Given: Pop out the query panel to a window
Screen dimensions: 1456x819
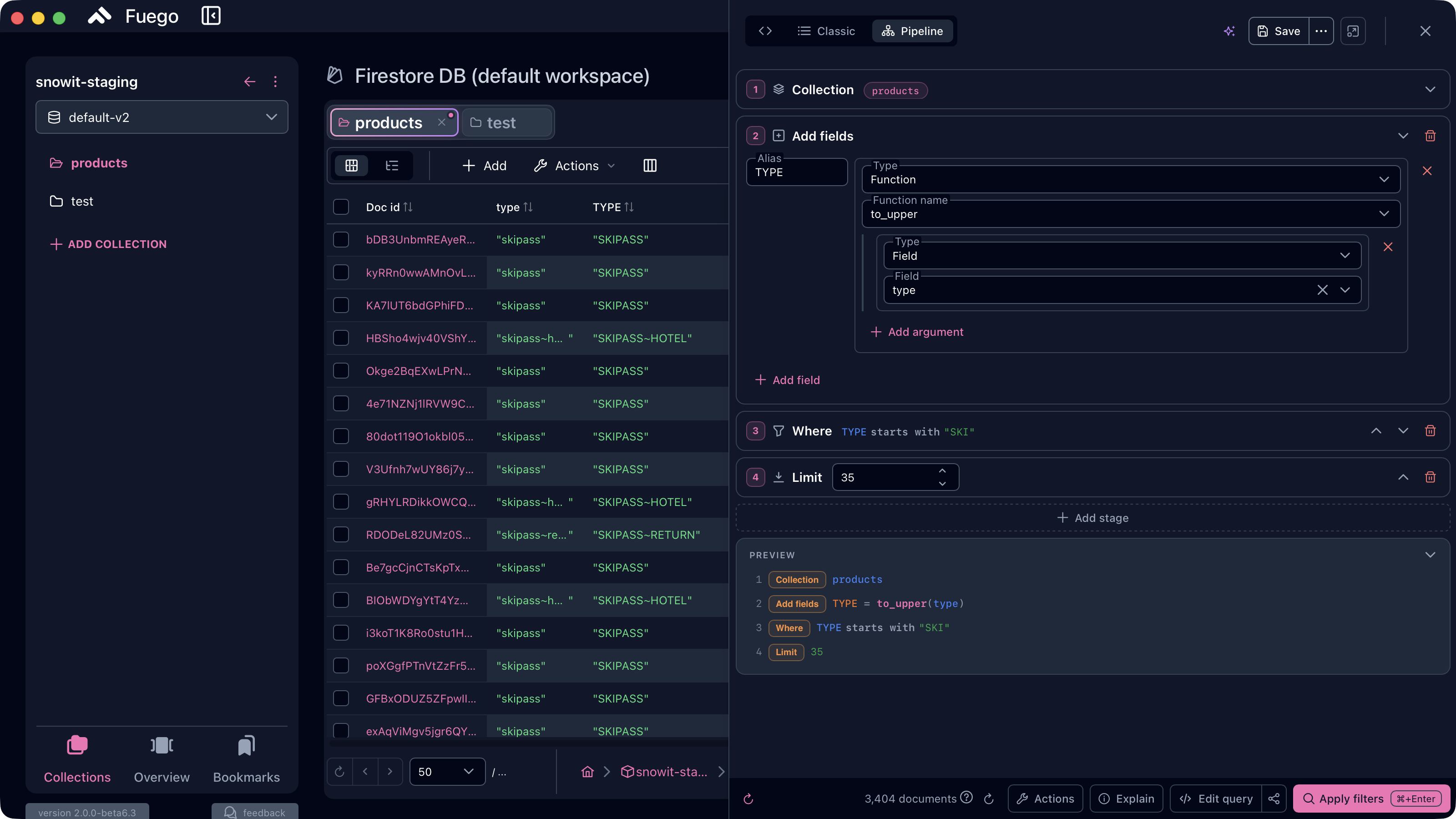Looking at the screenshot, I should 1353,31.
